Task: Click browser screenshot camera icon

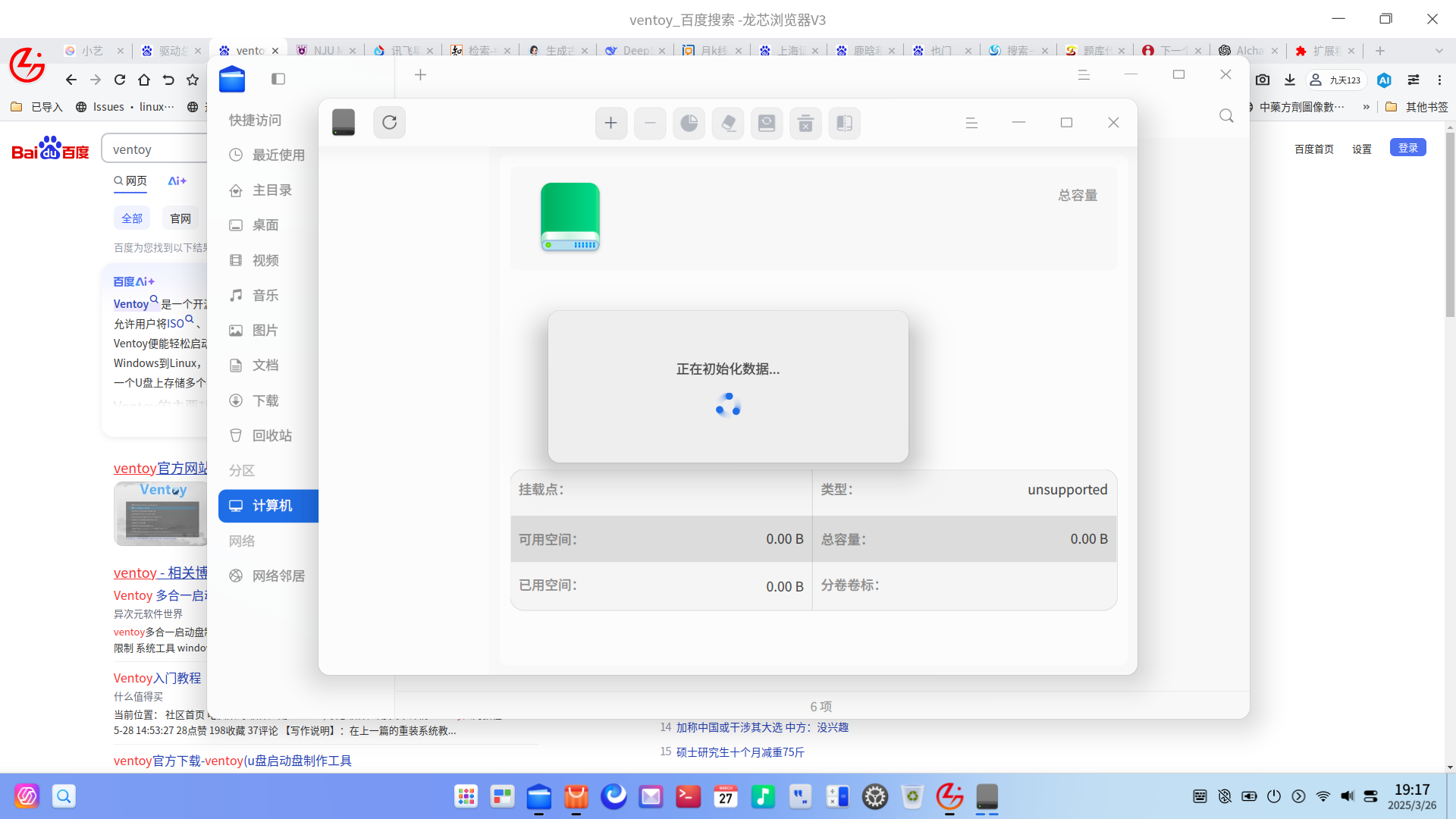Action: [1263, 80]
